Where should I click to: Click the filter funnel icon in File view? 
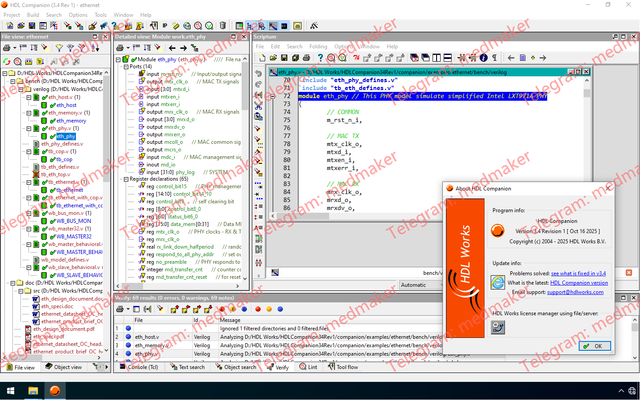pos(59,48)
